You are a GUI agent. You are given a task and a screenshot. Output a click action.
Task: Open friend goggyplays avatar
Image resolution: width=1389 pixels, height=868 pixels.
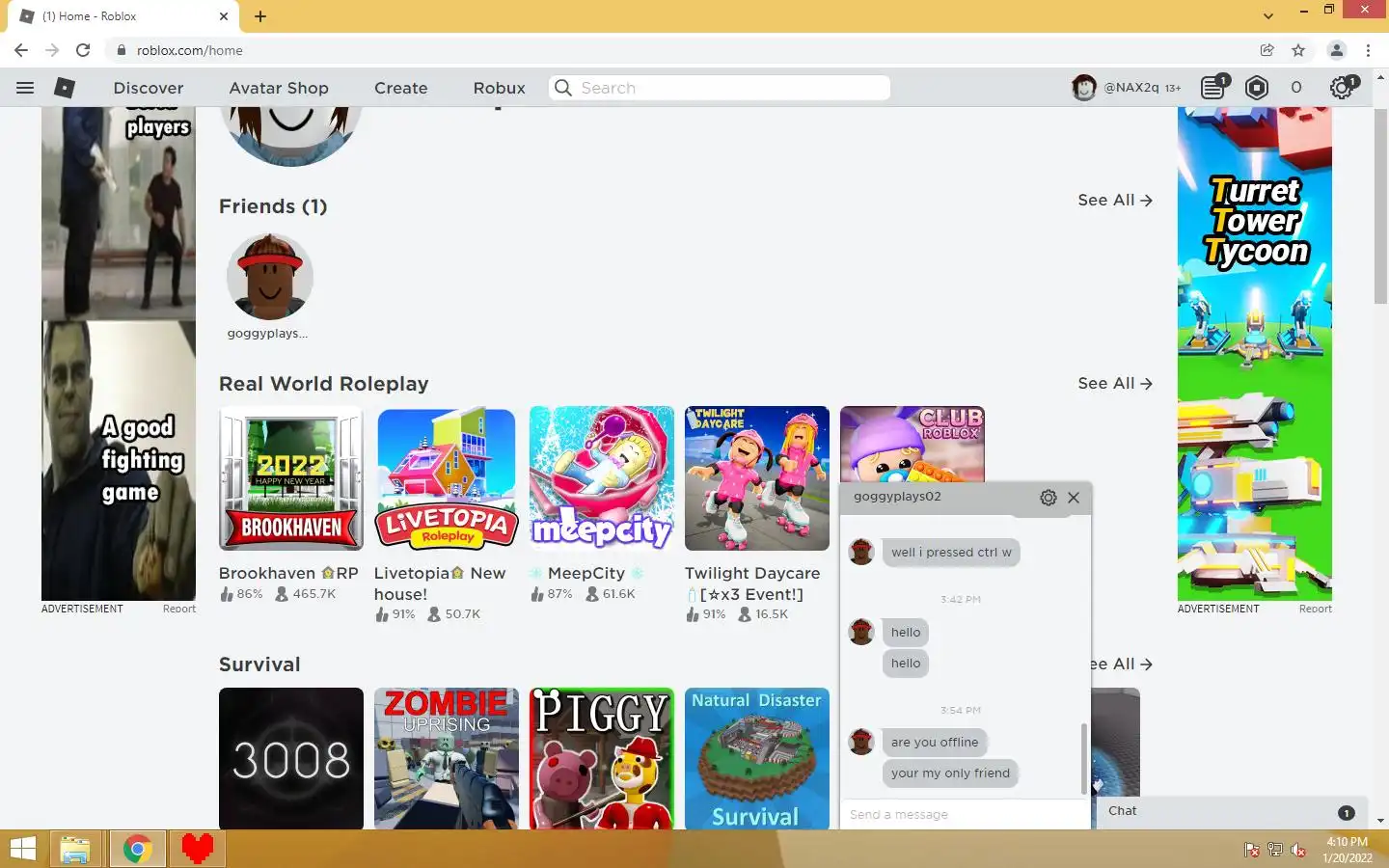coord(270,277)
